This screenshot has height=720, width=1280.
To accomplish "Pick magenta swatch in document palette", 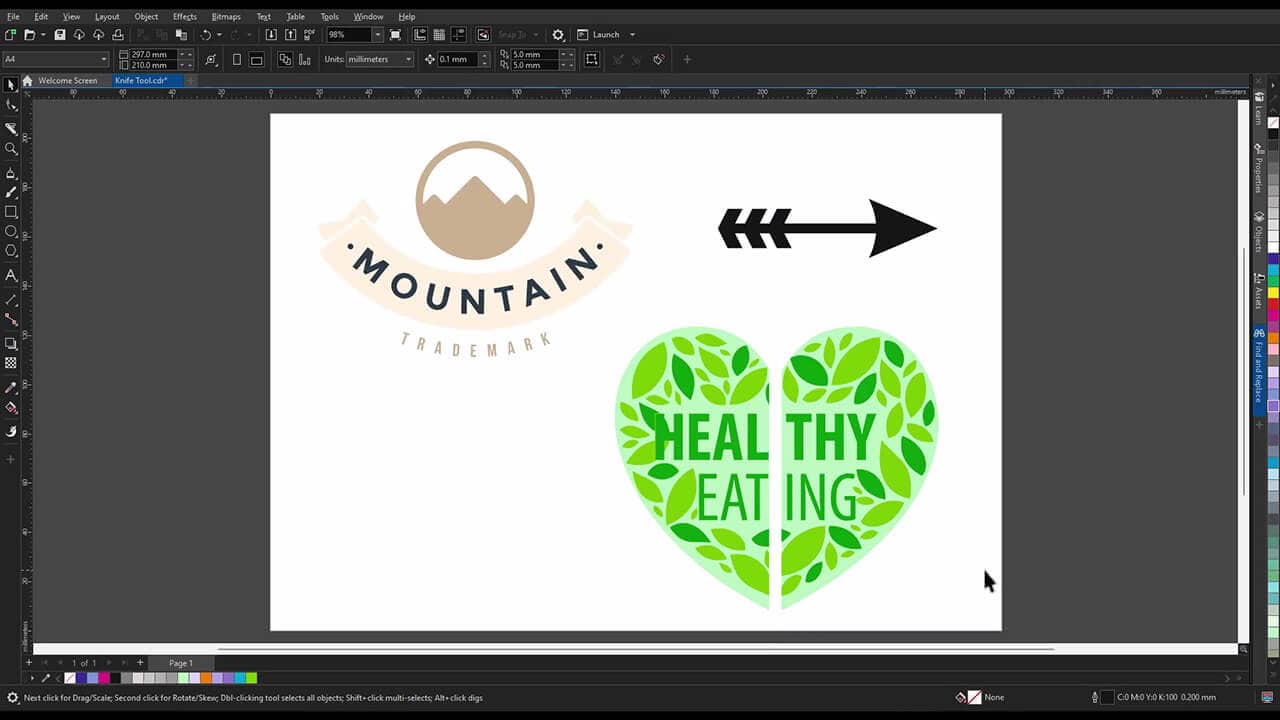I will [x=104, y=678].
